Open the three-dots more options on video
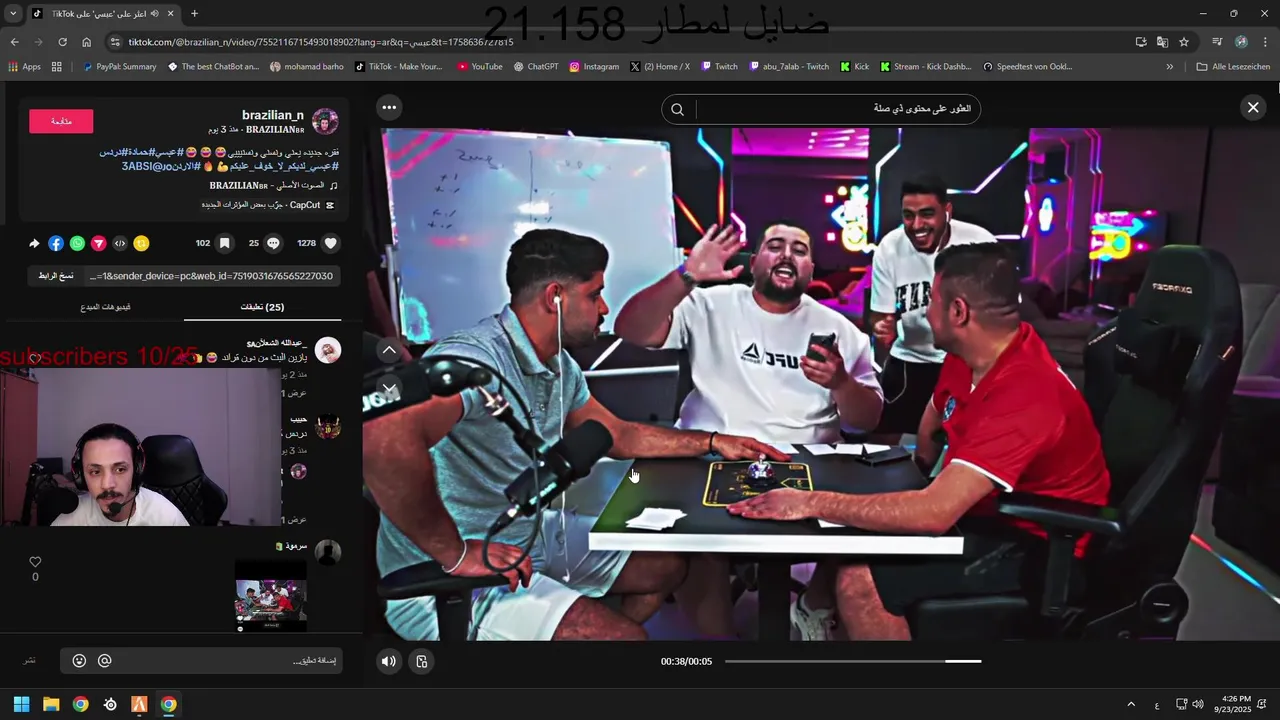 tap(389, 107)
